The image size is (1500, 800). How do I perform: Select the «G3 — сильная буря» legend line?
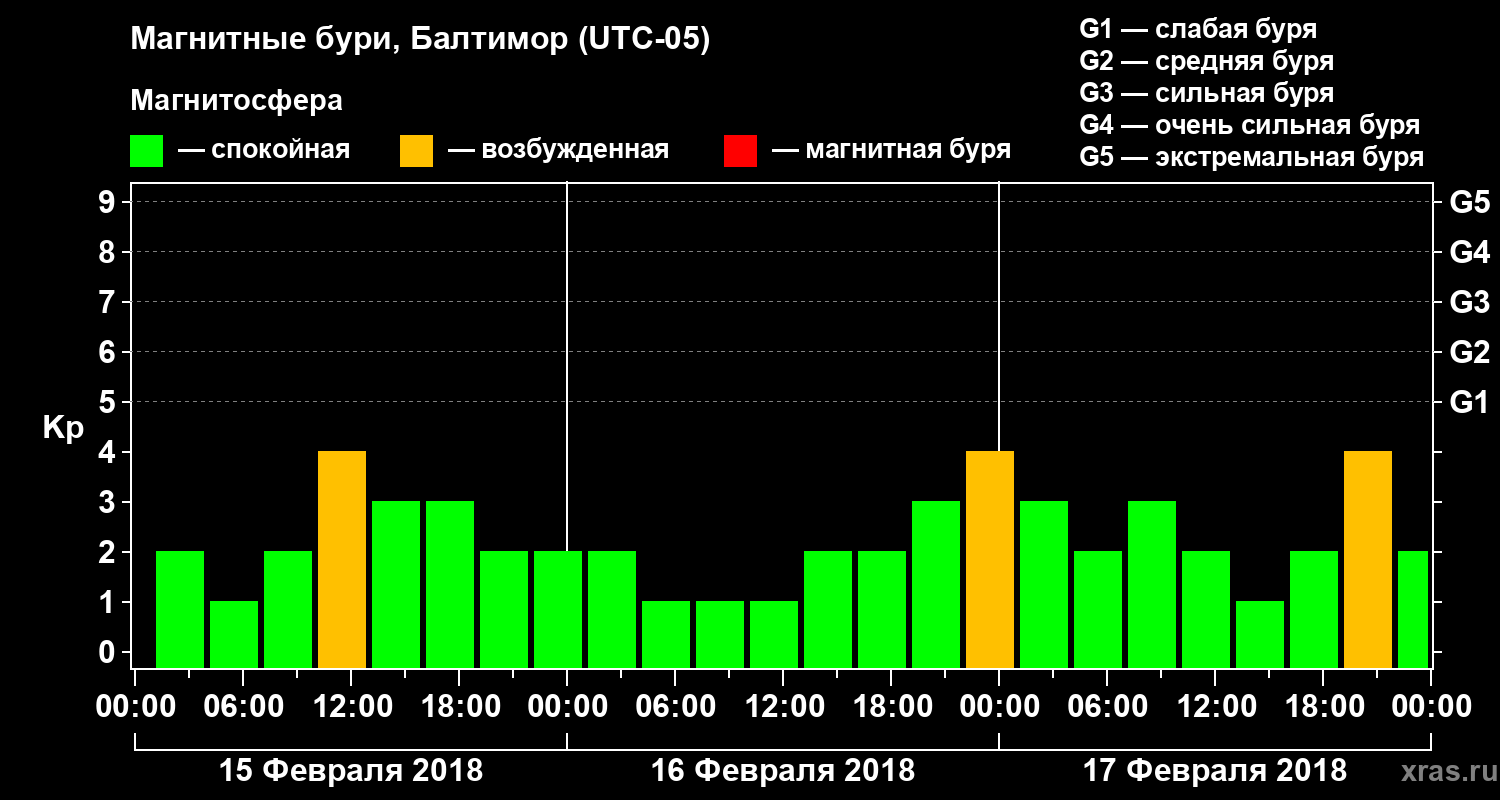(1207, 93)
